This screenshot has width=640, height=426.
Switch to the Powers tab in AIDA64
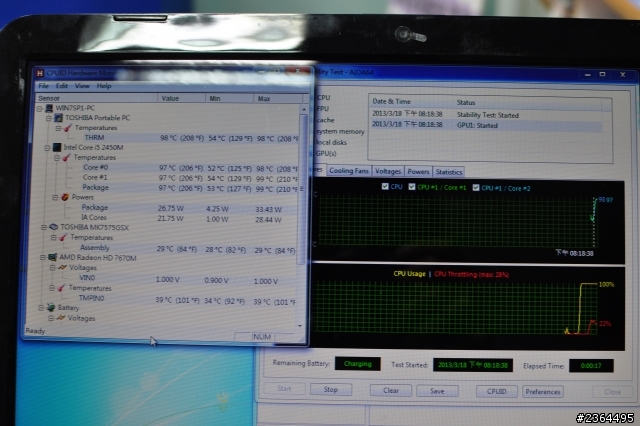click(x=418, y=171)
